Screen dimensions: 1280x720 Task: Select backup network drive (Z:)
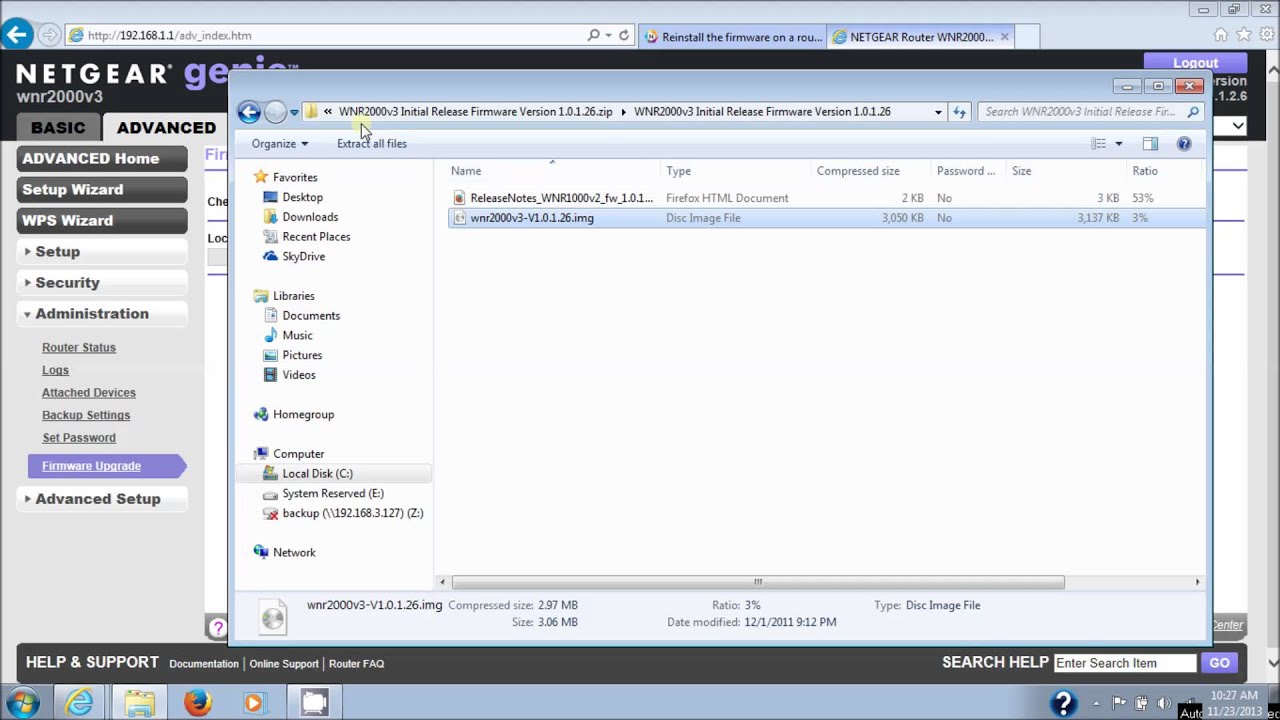coord(352,513)
